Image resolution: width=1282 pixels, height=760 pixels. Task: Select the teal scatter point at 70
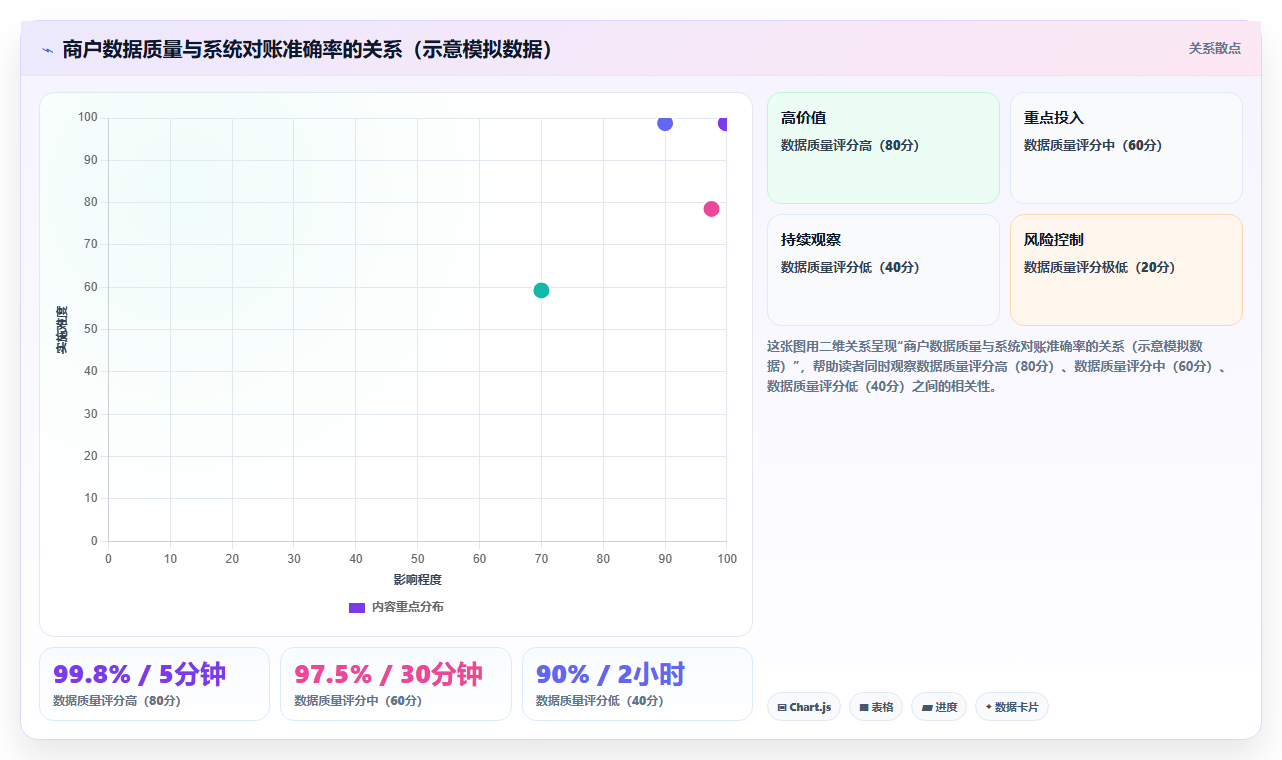coord(541,290)
